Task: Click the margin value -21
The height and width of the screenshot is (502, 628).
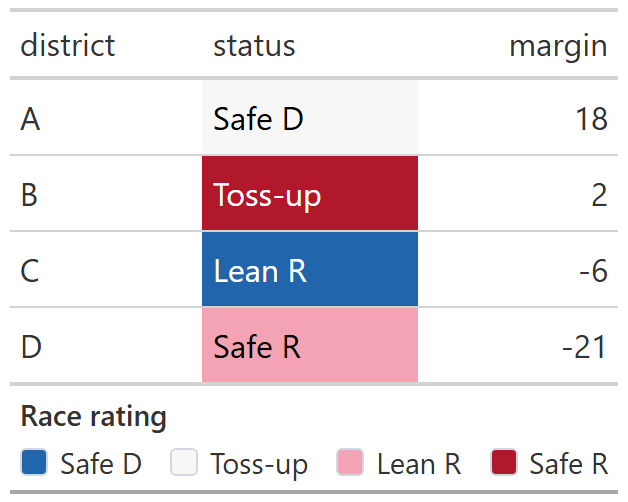Action: tap(584, 346)
